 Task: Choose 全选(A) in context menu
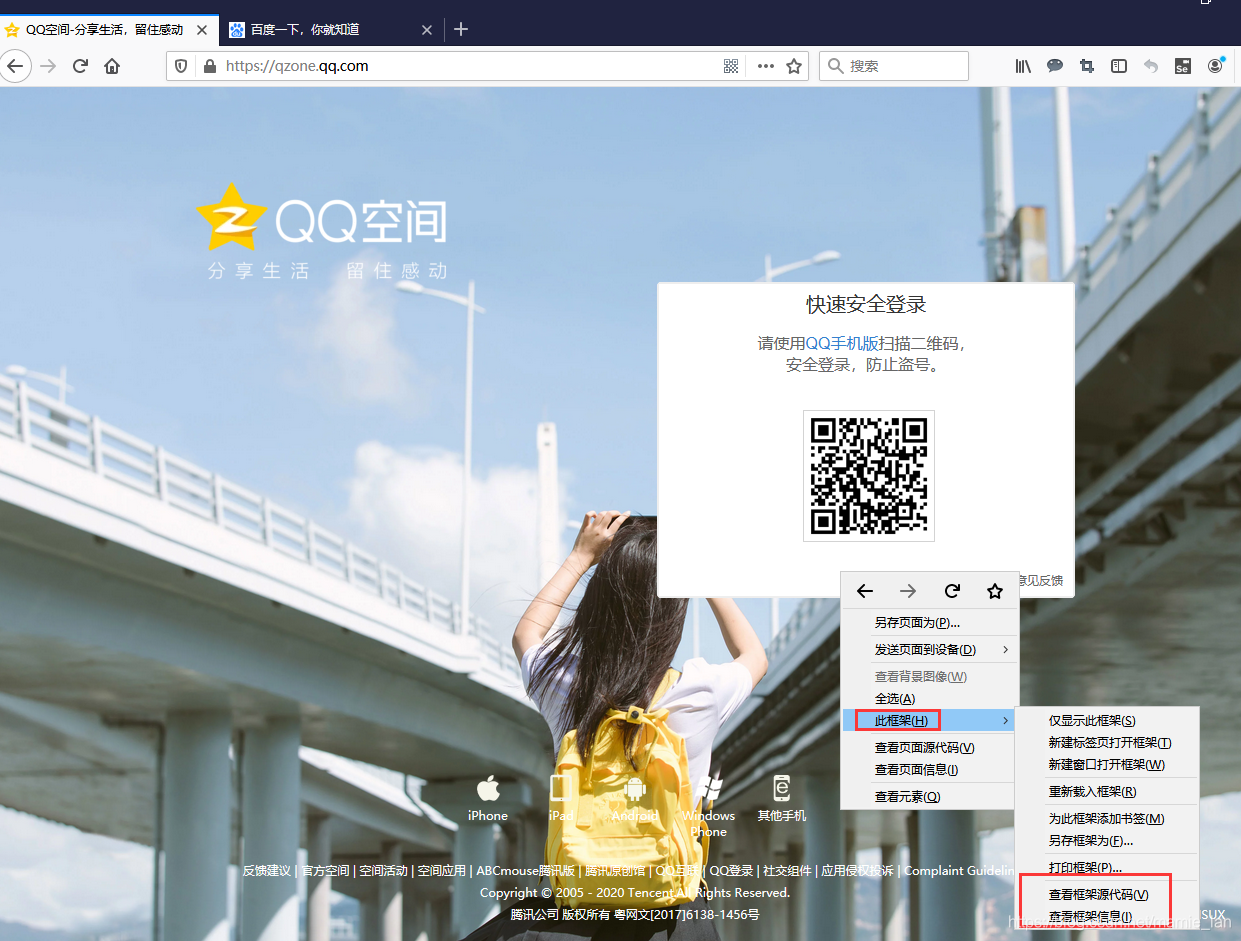click(930, 699)
